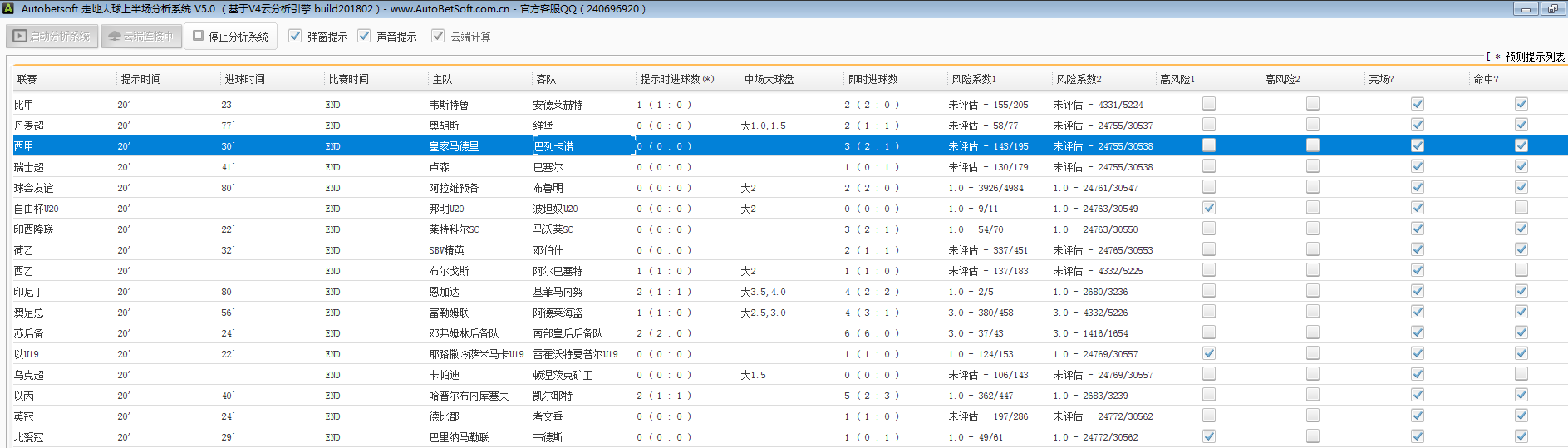
Task: Click the play icon on 启动分析系统
Action: click(x=20, y=37)
